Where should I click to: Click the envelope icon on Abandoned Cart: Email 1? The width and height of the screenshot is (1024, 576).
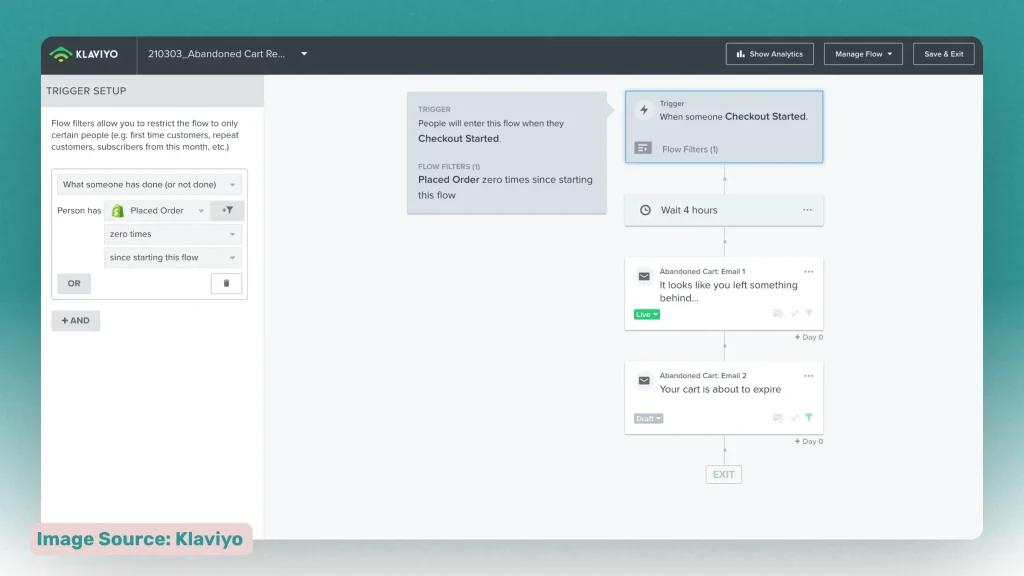click(644, 277)
